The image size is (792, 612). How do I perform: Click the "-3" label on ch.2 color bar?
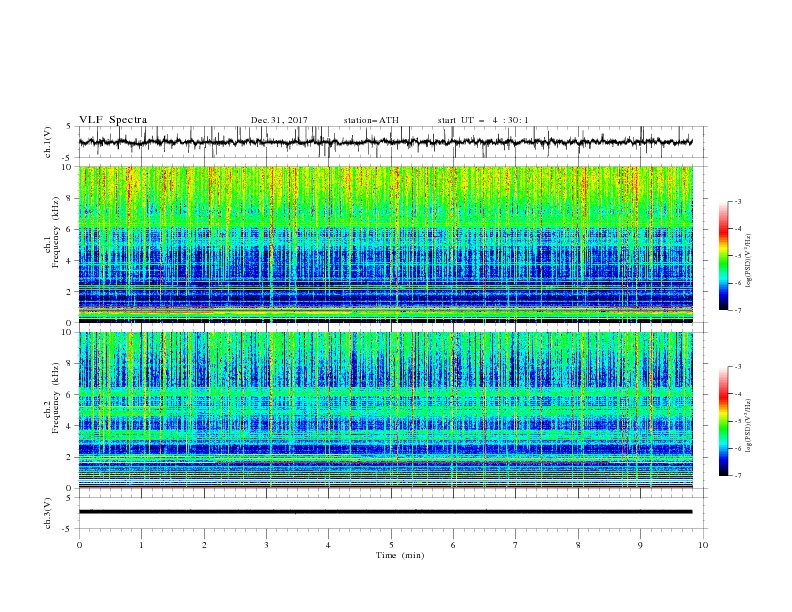click(737, 367)
